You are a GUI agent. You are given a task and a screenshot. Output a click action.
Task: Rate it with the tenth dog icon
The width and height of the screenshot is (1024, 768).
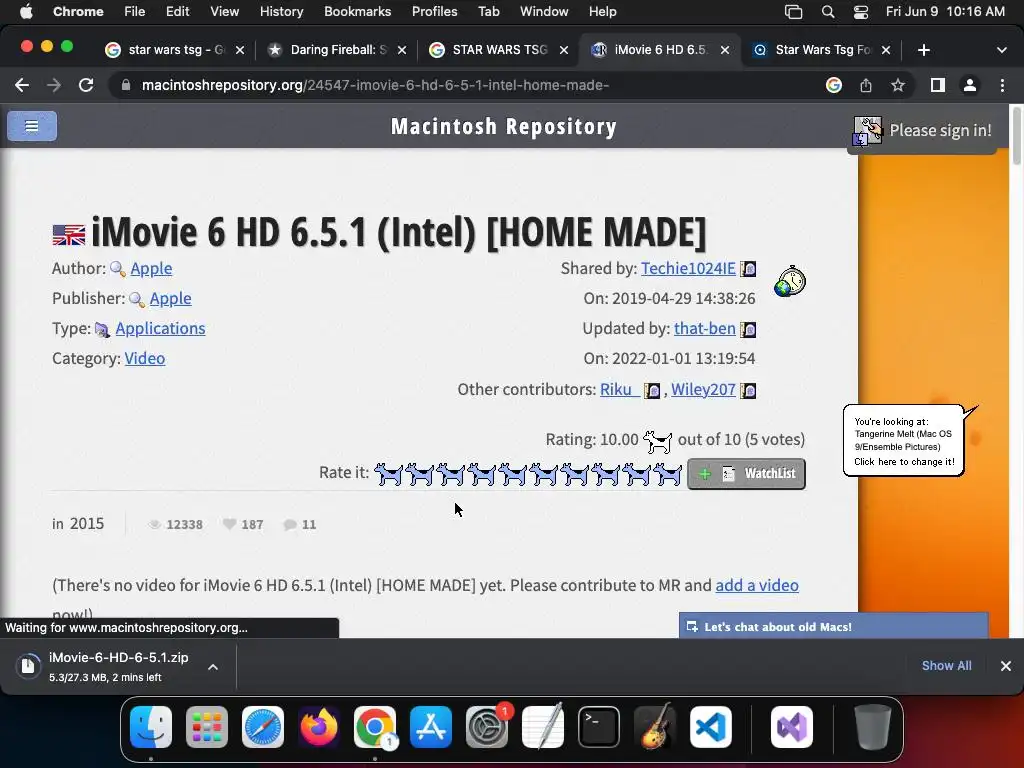[x=667, y=474]
